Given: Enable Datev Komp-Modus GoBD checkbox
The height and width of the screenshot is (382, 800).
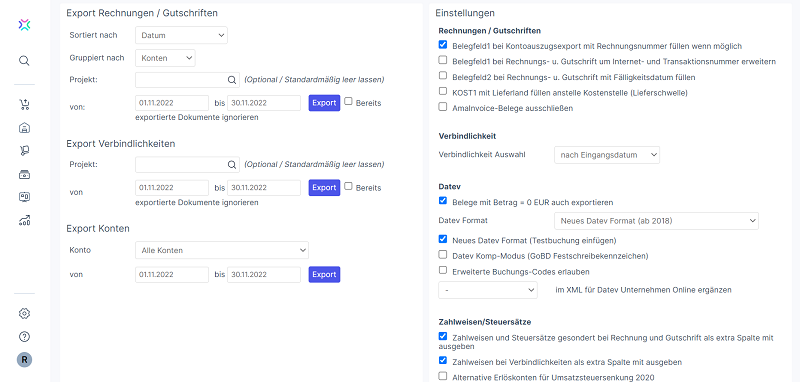Looking at the screenshot, I should [443, 254].
